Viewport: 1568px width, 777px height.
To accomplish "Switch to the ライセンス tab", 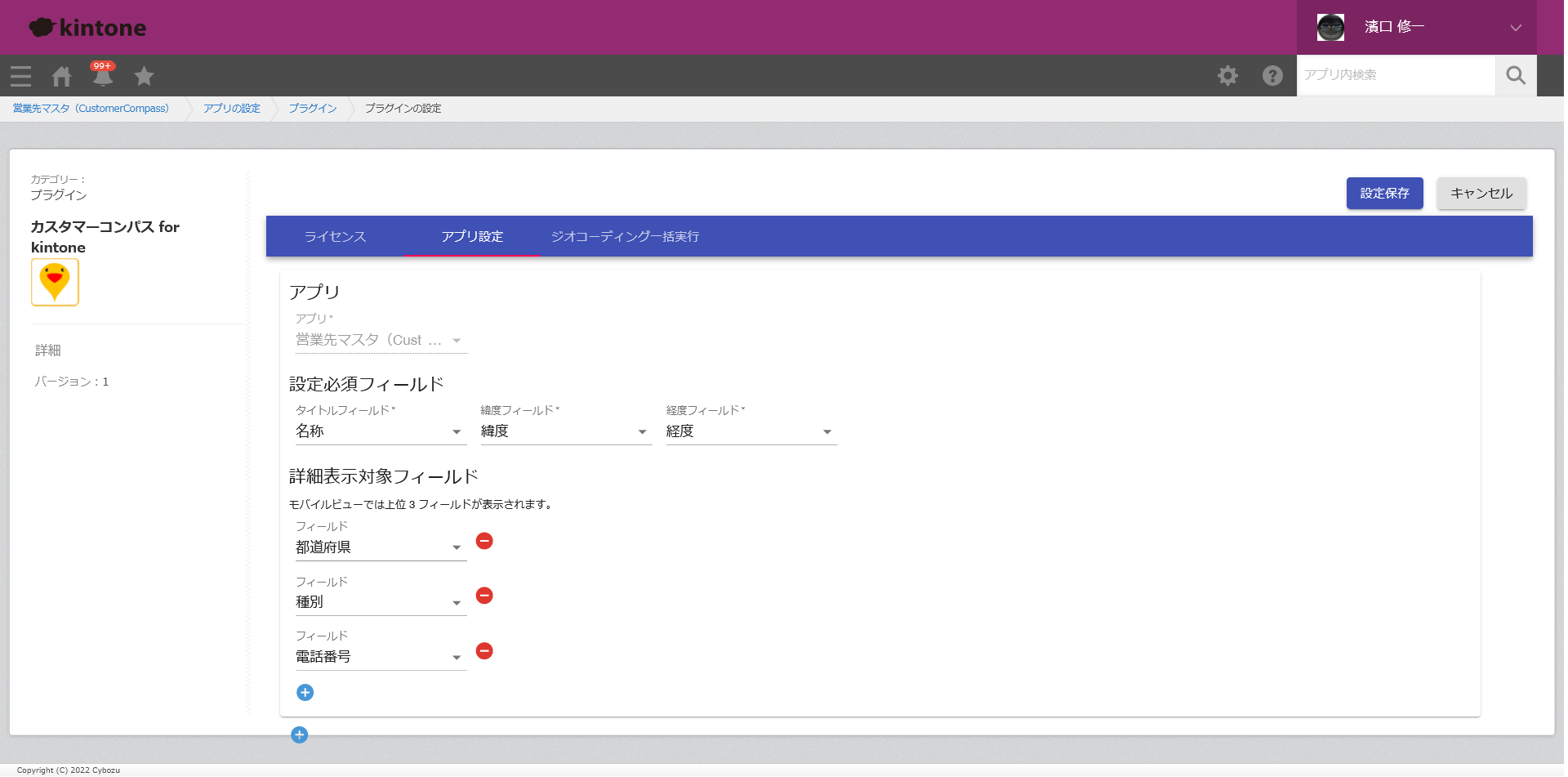I will (x=335, y=237).
